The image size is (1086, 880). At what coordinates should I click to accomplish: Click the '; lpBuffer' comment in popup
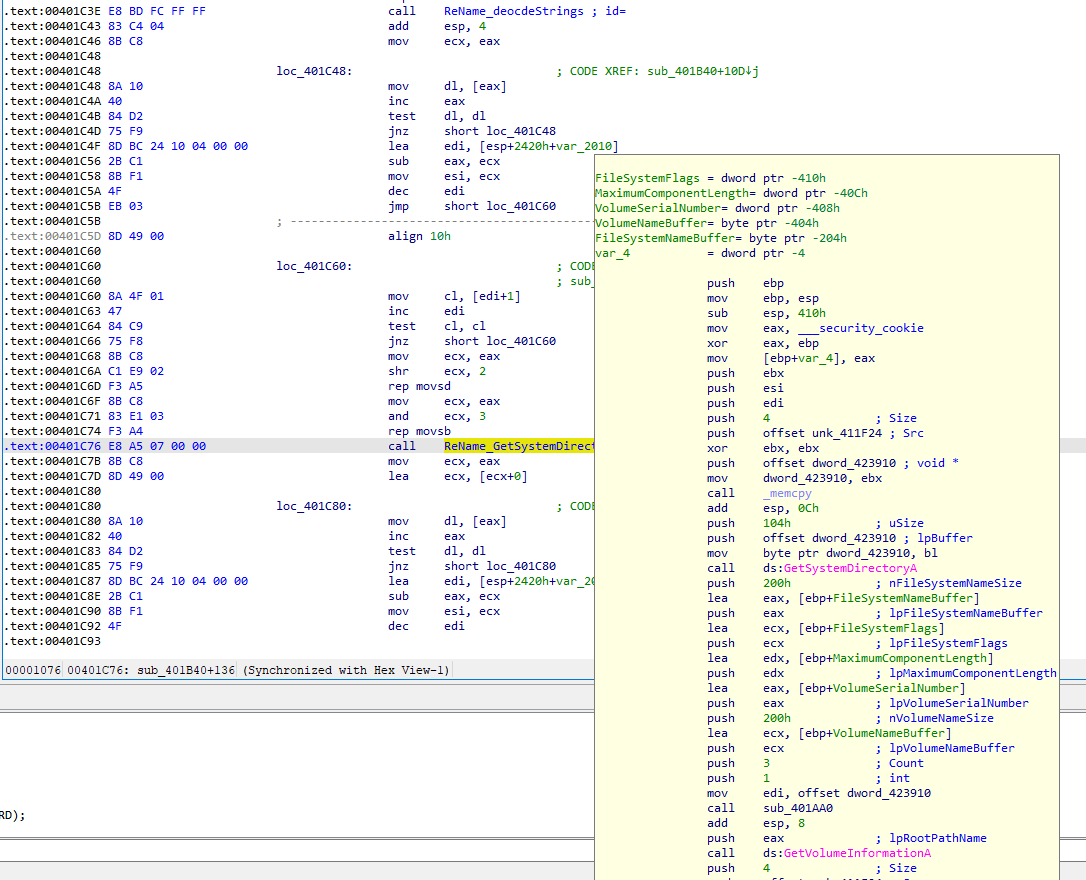click(924, 538)
